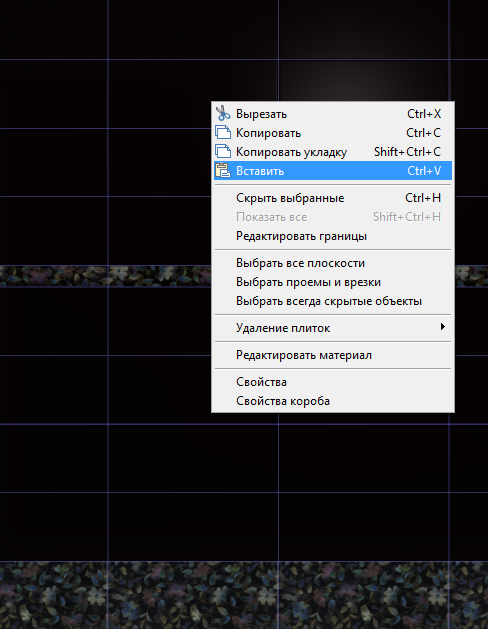Select Выбрать проемы и врезки

point(333,282)
